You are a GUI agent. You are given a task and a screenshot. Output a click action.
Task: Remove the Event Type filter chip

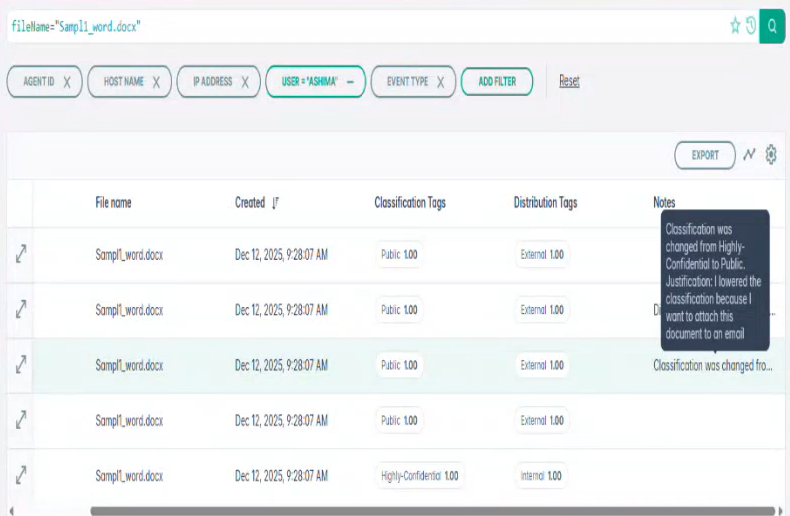(439, 82)
